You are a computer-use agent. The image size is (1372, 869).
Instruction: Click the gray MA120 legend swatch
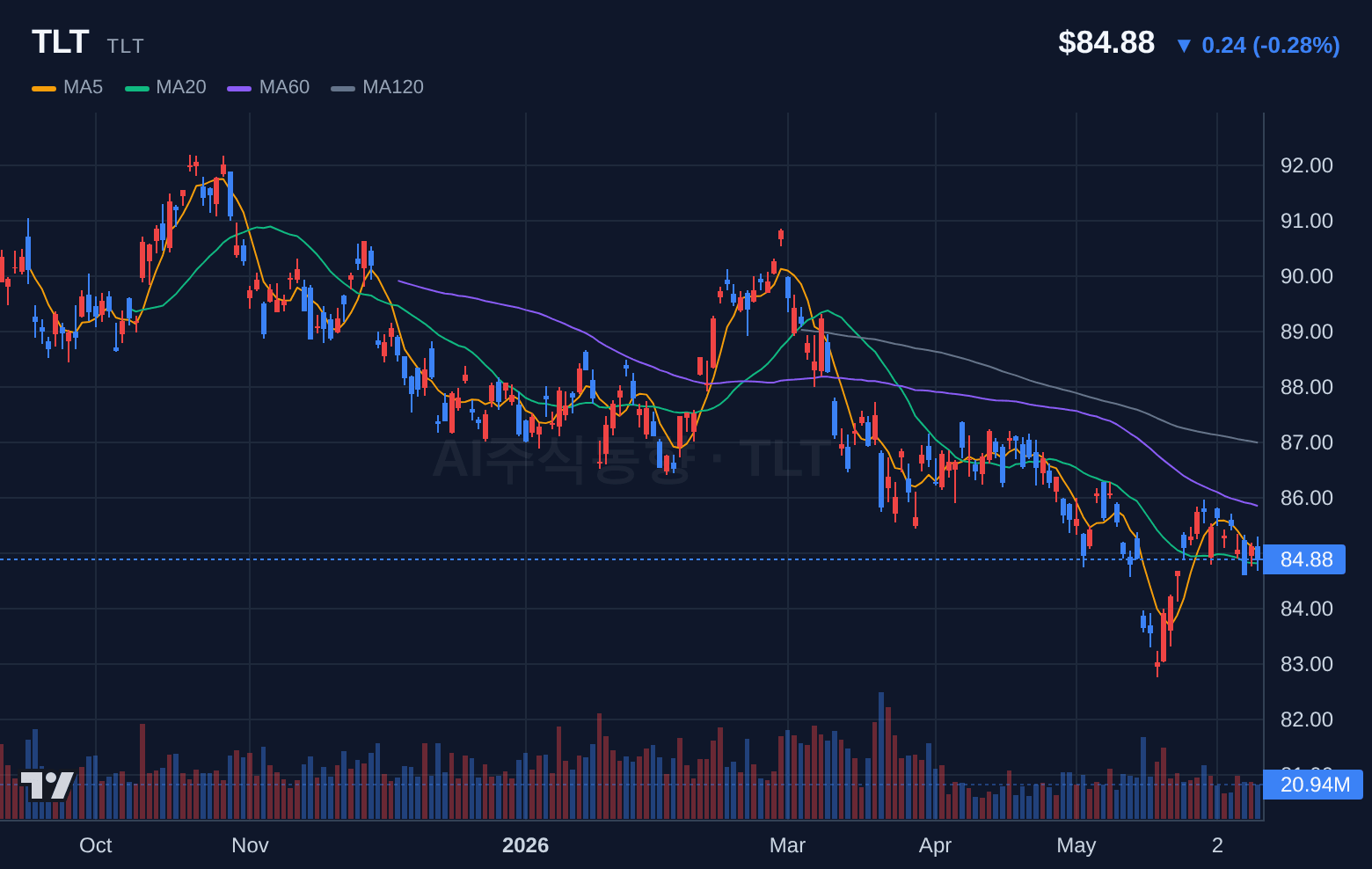click(343, 88)
